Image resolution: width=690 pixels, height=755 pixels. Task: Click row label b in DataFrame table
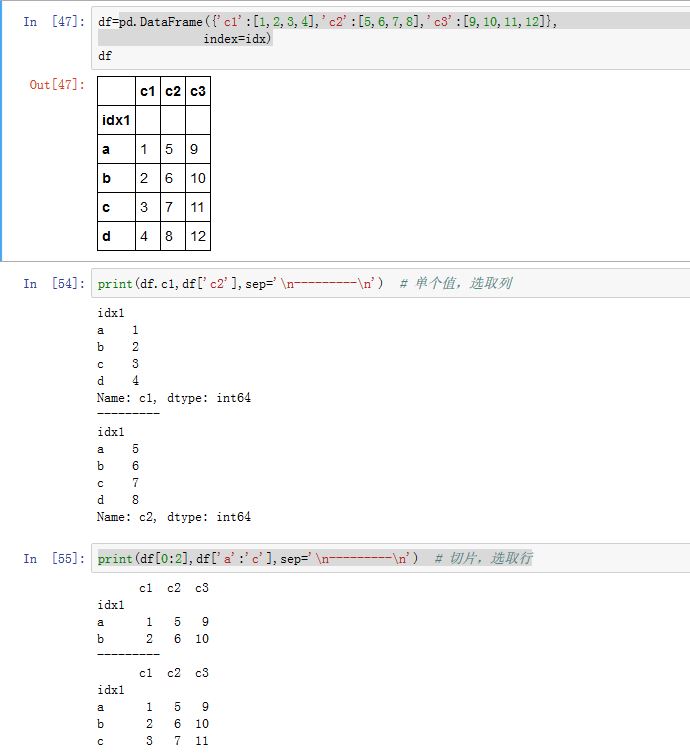click(106, 179)
